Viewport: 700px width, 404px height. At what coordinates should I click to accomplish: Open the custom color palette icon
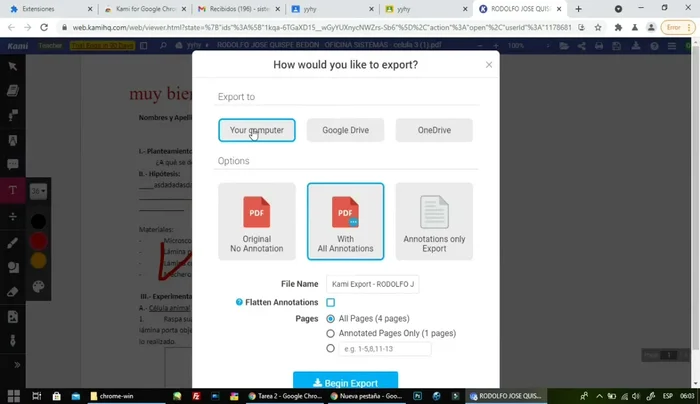(x=38, y=287)
